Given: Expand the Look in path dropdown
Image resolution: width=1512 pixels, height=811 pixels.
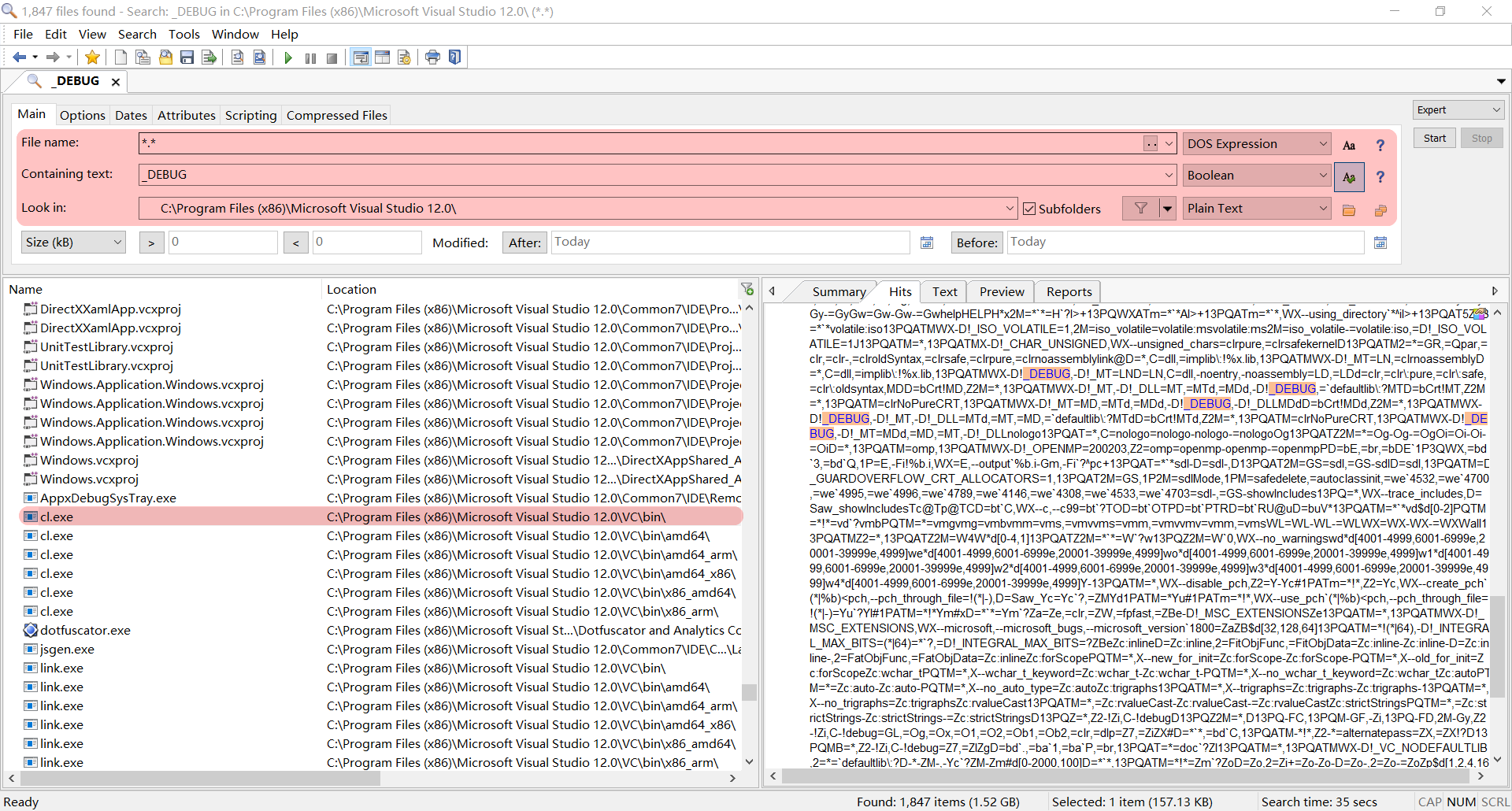Looking at the screenshot, I should [x=1009, y=208].
